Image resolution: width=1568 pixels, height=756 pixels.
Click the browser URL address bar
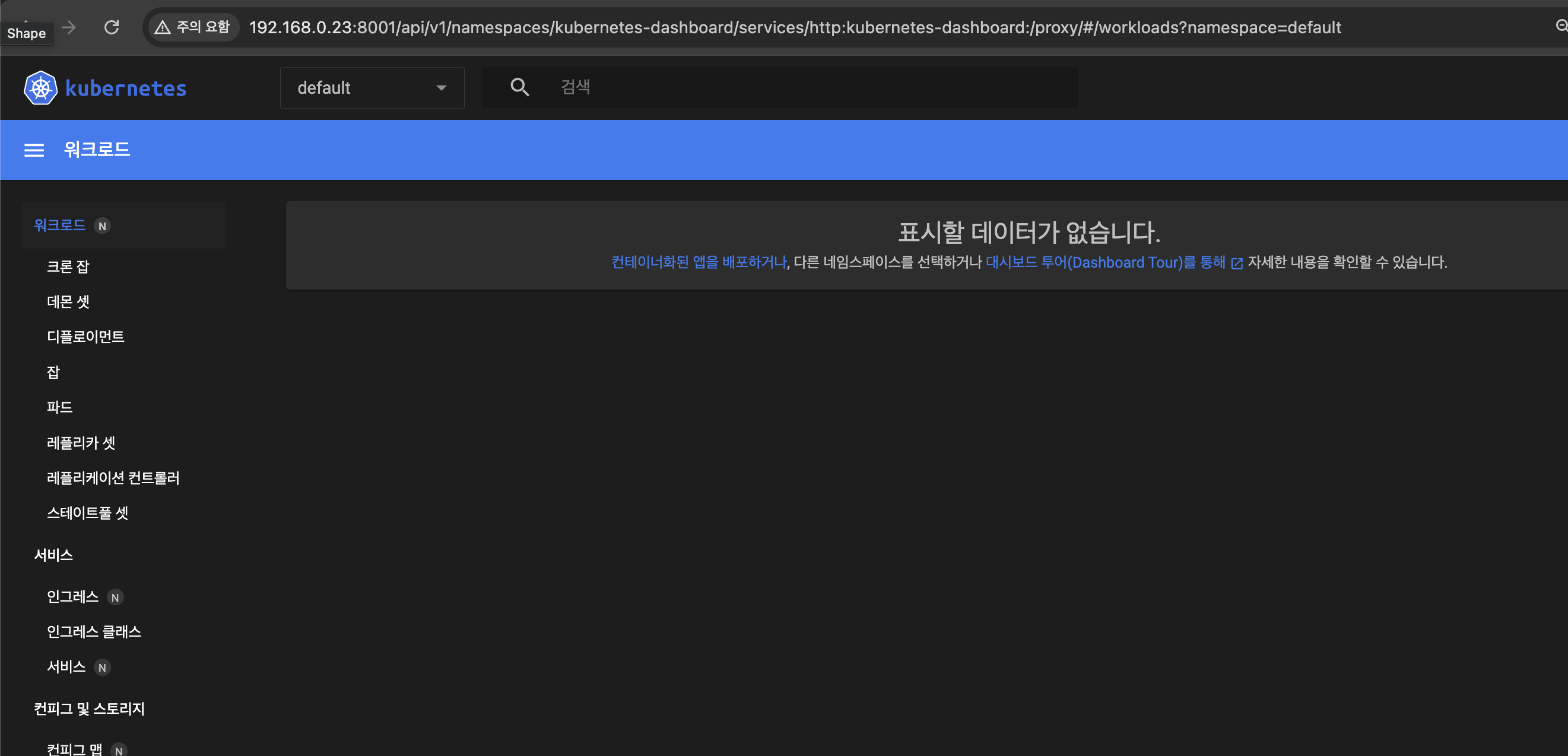pyautogui.click(x=794, y=27)
